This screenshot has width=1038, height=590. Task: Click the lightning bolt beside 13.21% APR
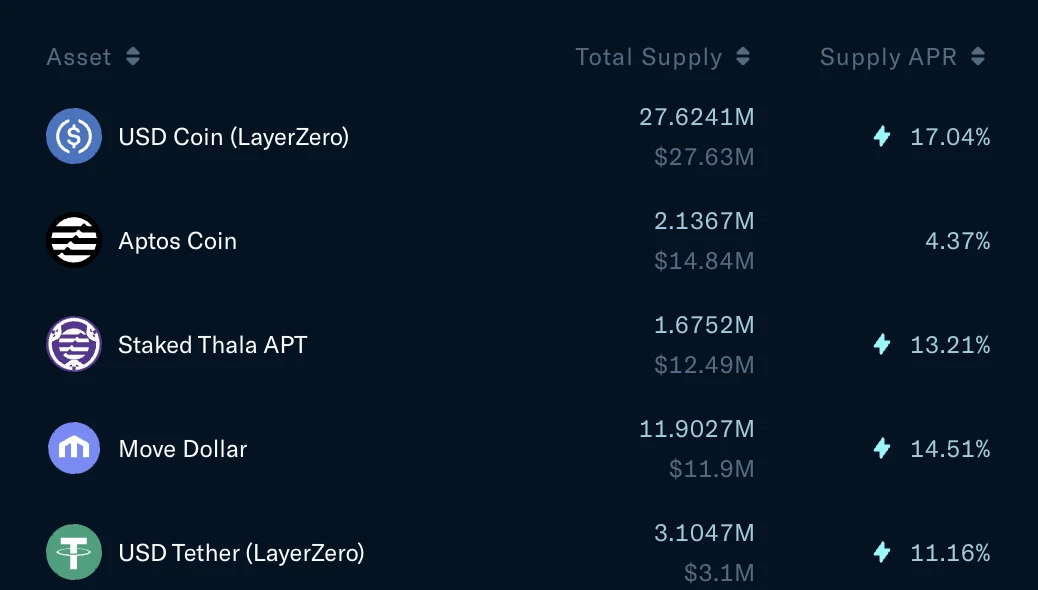coord(882,345)
